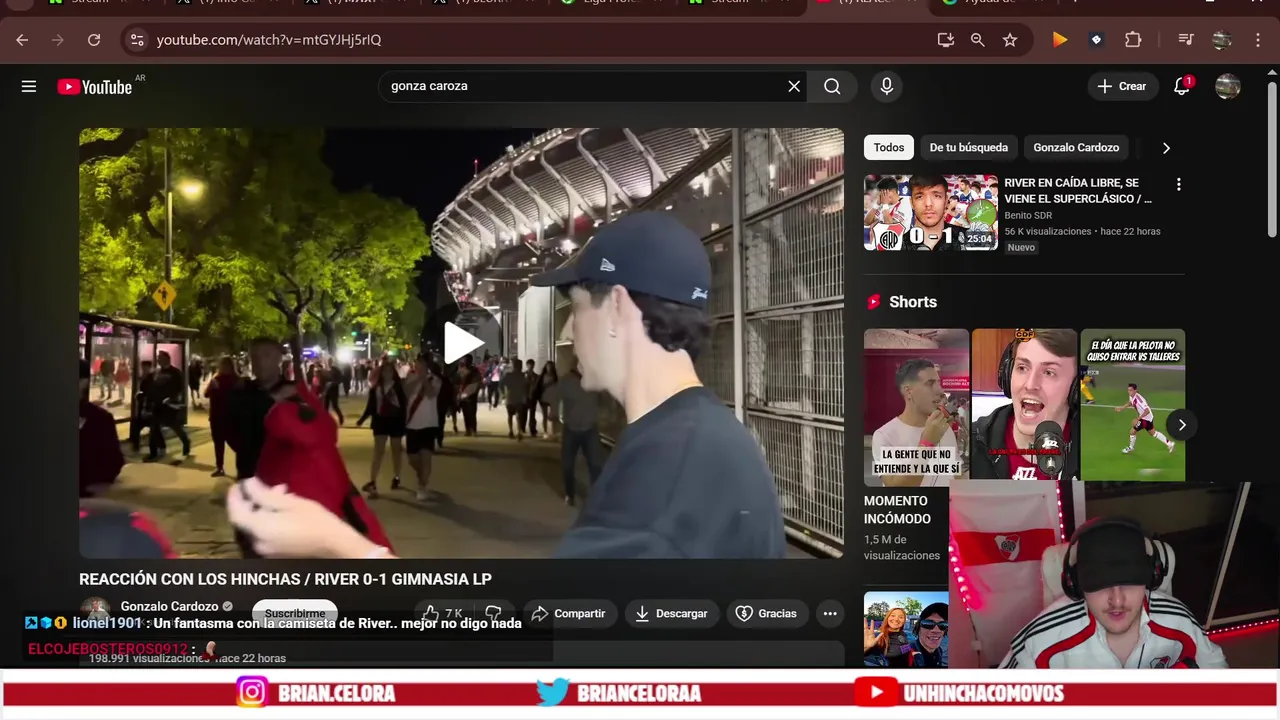Screen dimensions: 1280x720
Task: Play the video with center play button
Action: coord(462,343)
